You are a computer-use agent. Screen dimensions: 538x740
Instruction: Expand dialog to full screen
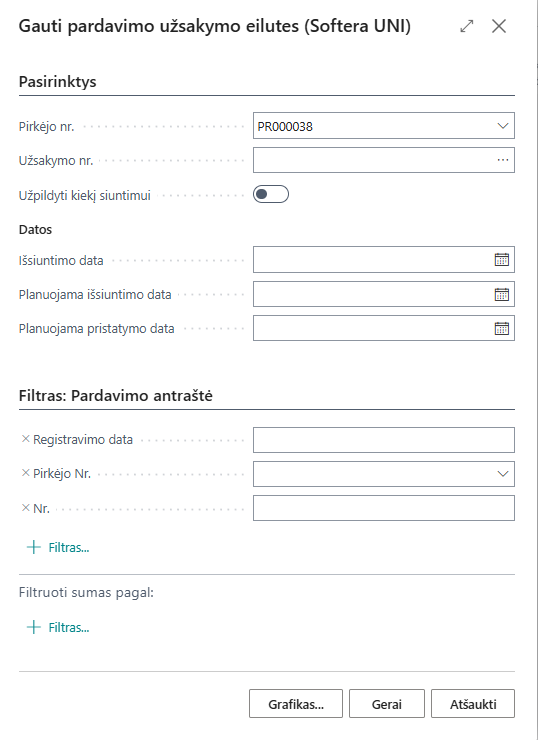click(x=467, y=26)
